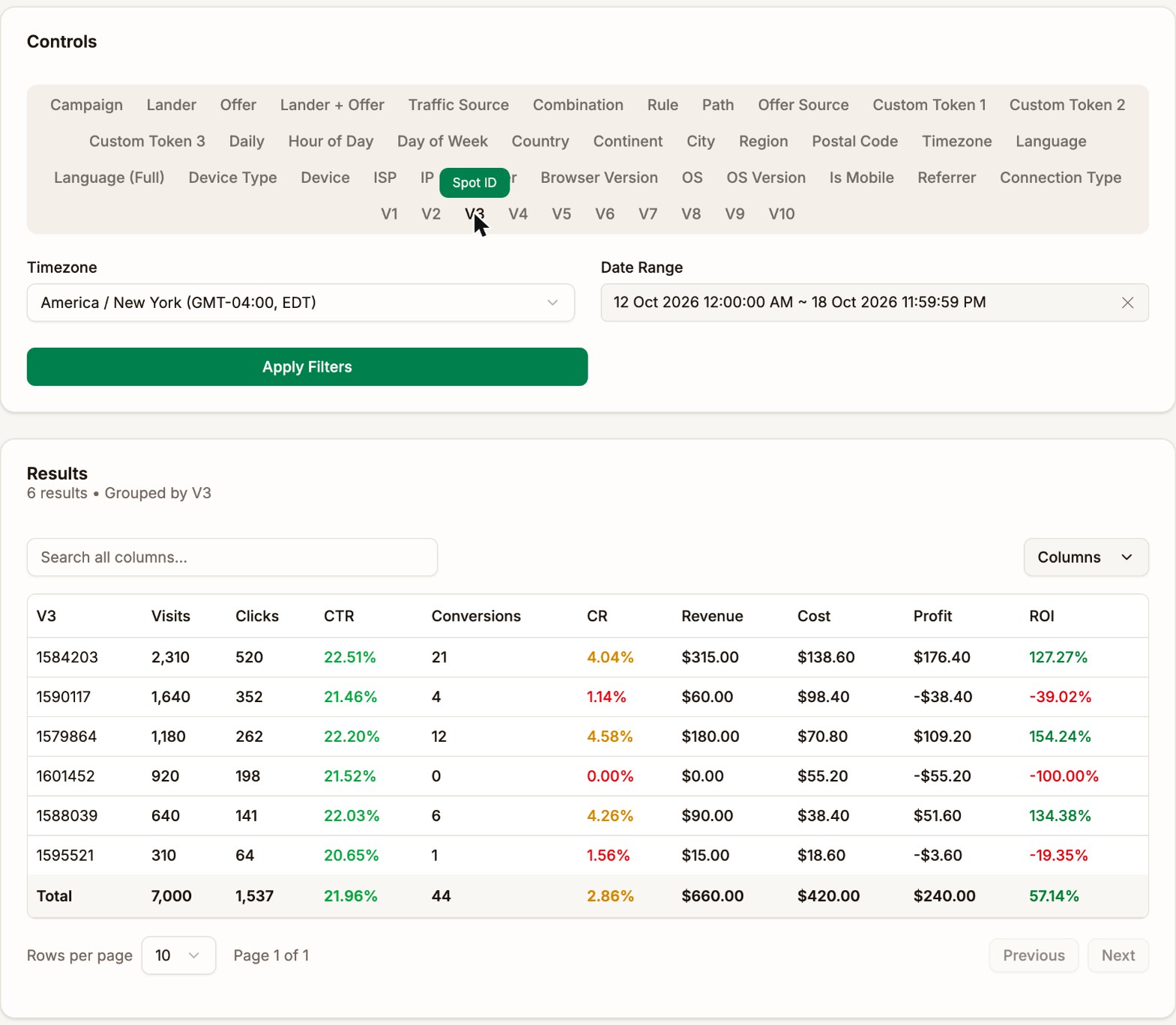Open the Timezone dropdown
The height and width of the screenshot is (1025, 1176).
point(301,303)
